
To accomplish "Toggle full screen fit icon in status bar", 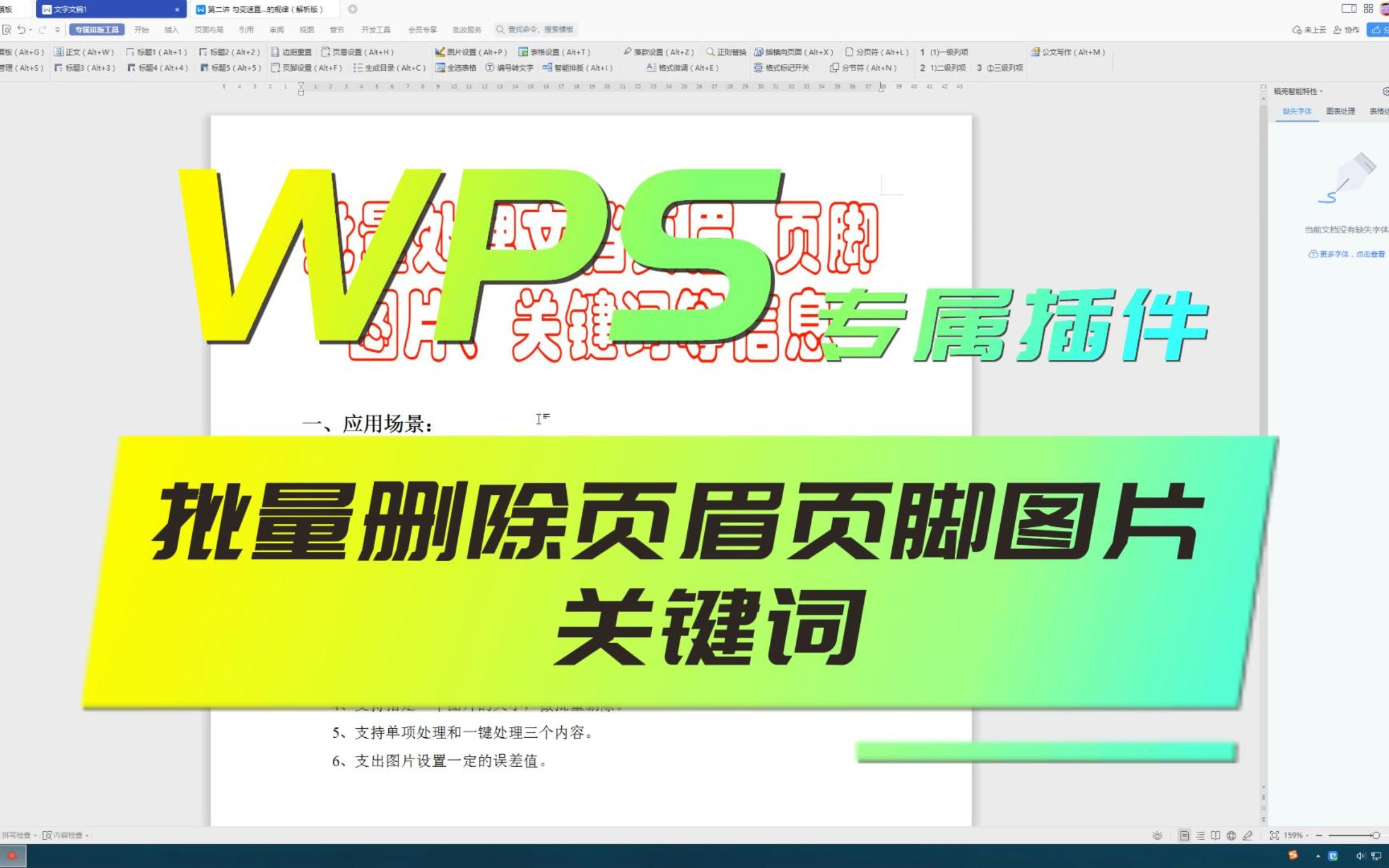I will [1274, 835].
